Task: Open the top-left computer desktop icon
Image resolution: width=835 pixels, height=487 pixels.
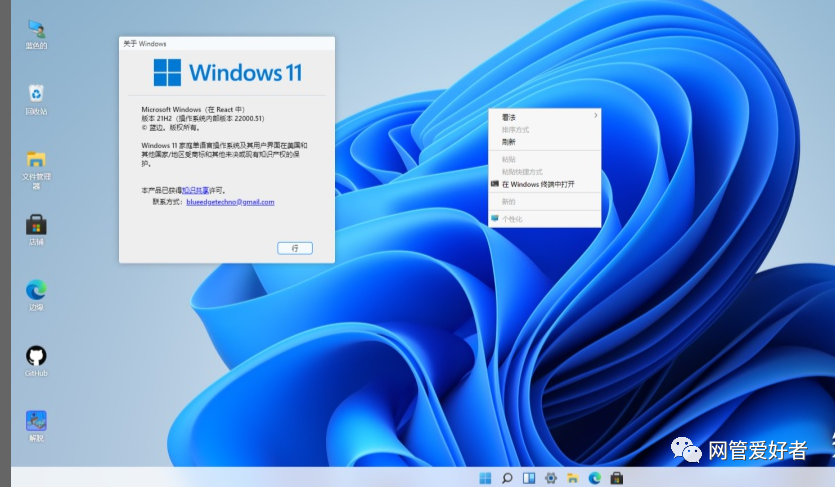Action: point(36,30)
